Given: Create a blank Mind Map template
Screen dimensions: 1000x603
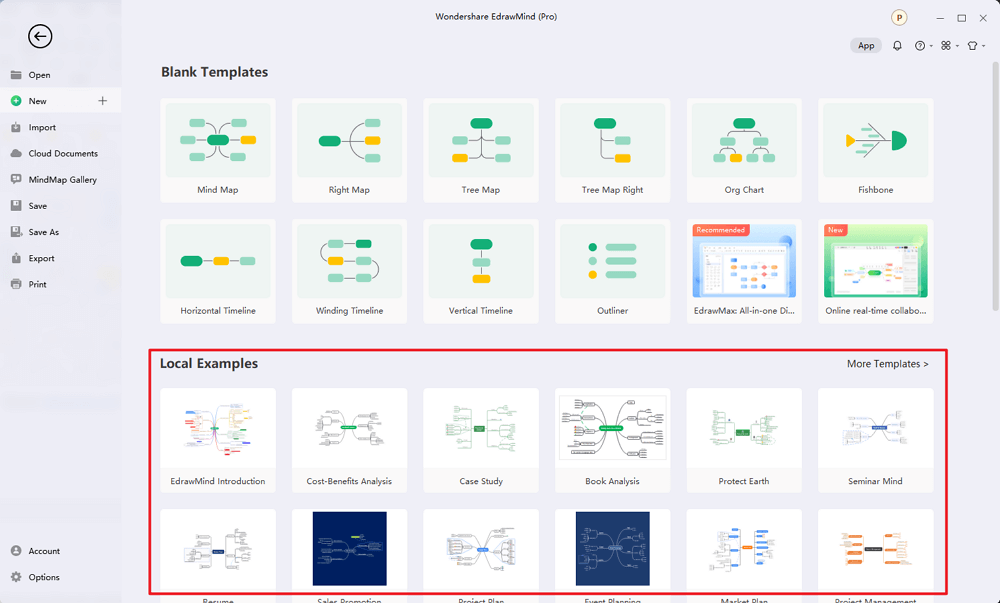Looking at the screenshot, I should tap(217, 150).
